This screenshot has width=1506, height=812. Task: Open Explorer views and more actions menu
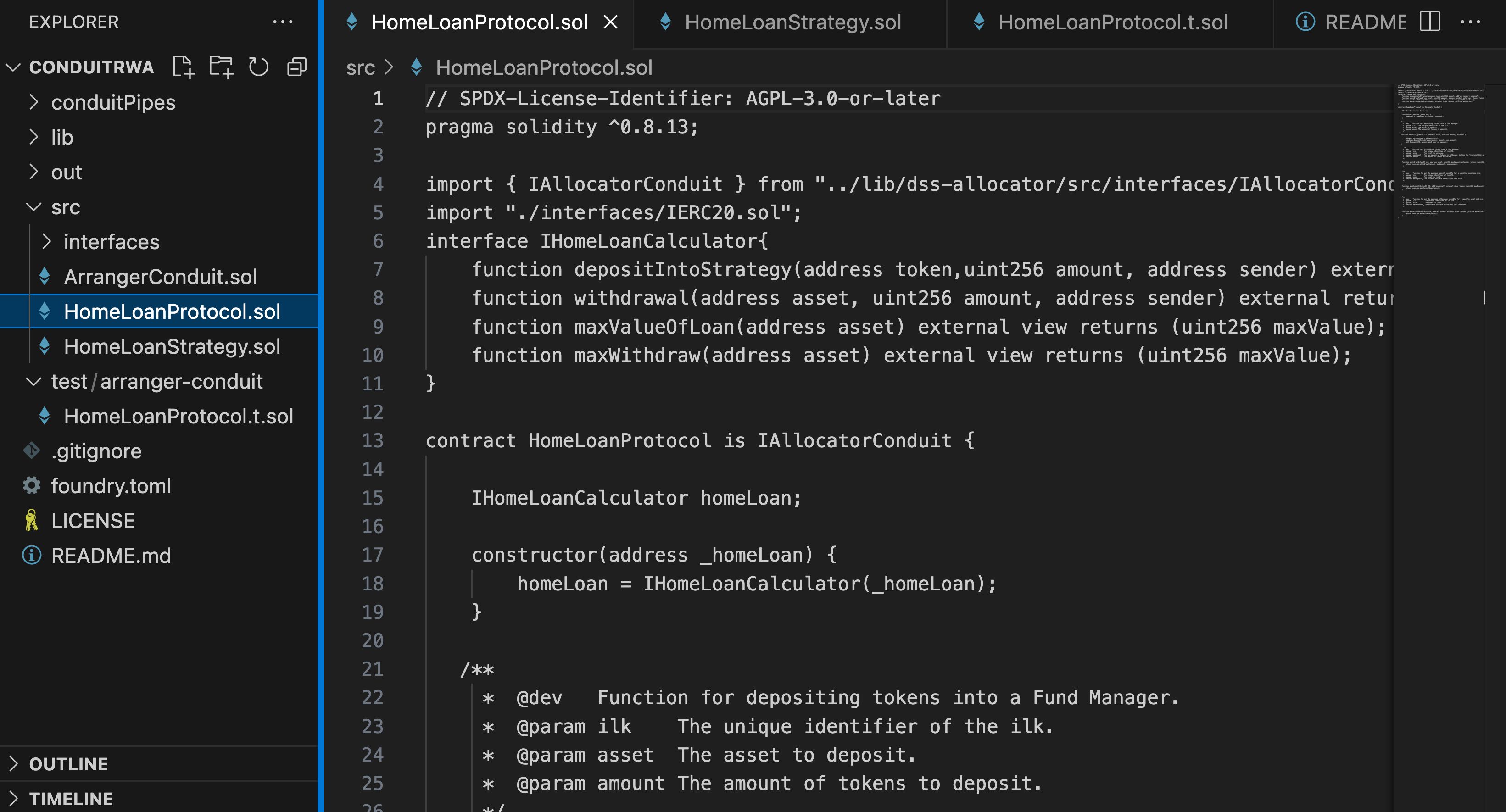pos(283,22)
